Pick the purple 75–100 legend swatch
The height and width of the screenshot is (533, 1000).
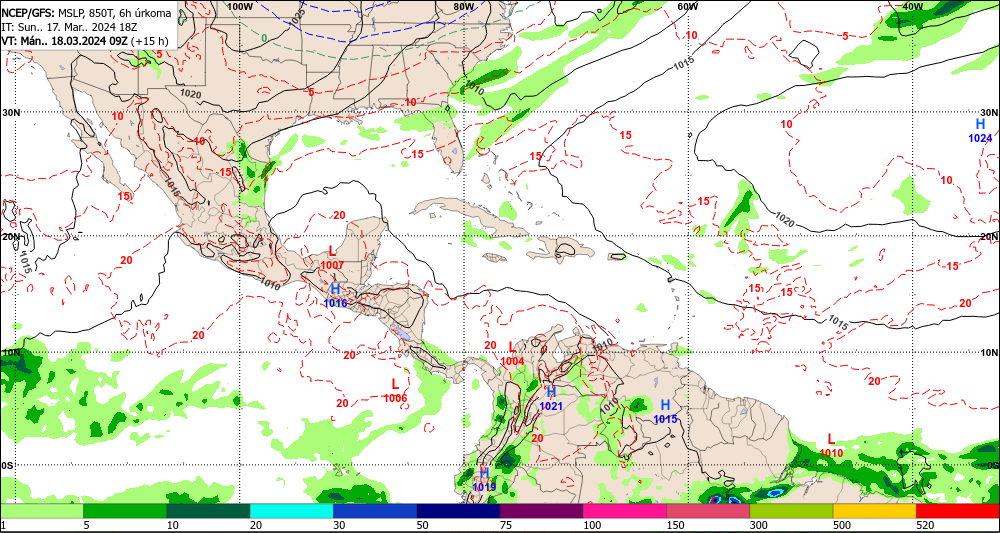click(x=541, y=511)
